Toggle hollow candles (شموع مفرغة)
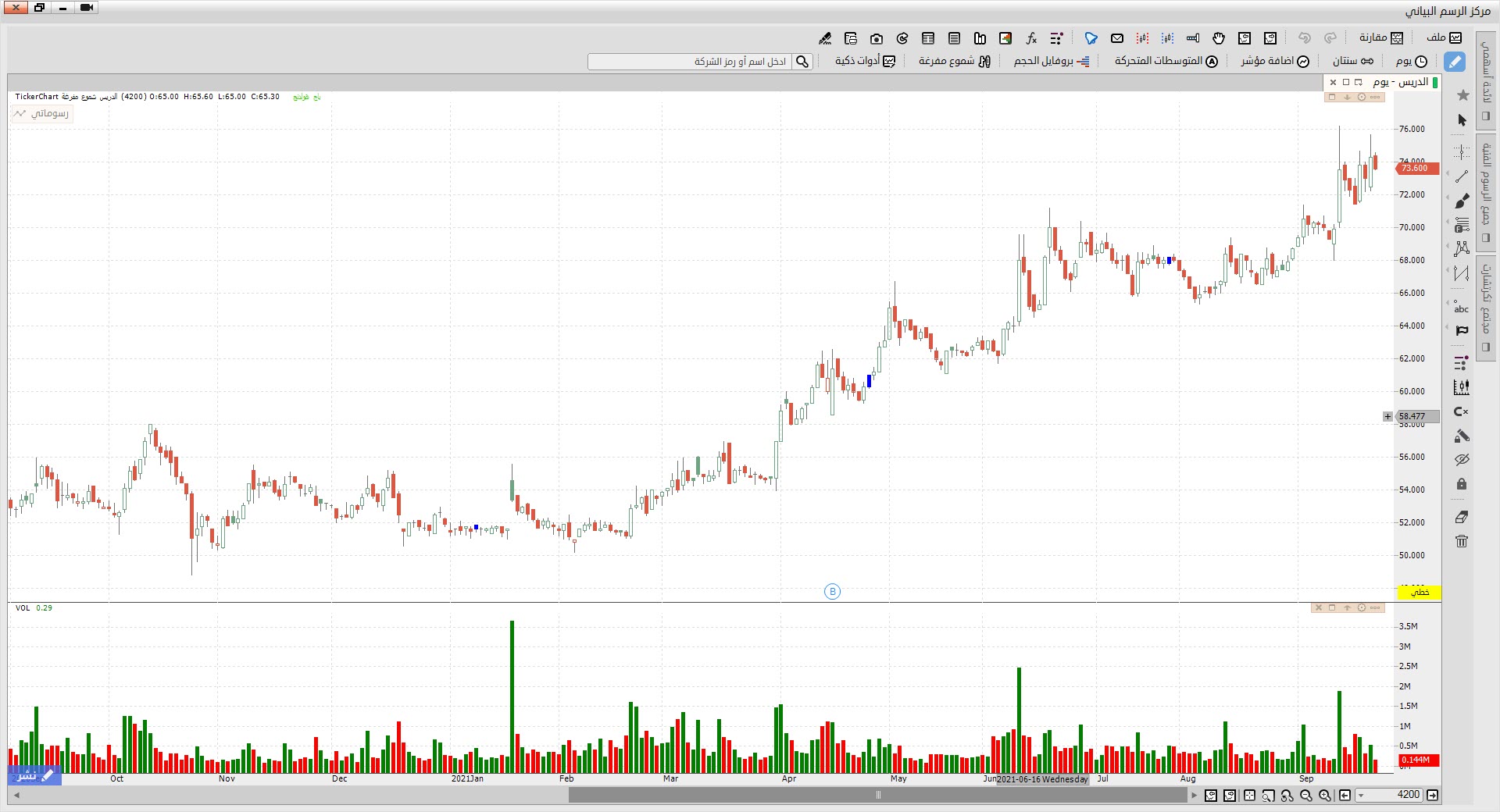 click(955, 61)
